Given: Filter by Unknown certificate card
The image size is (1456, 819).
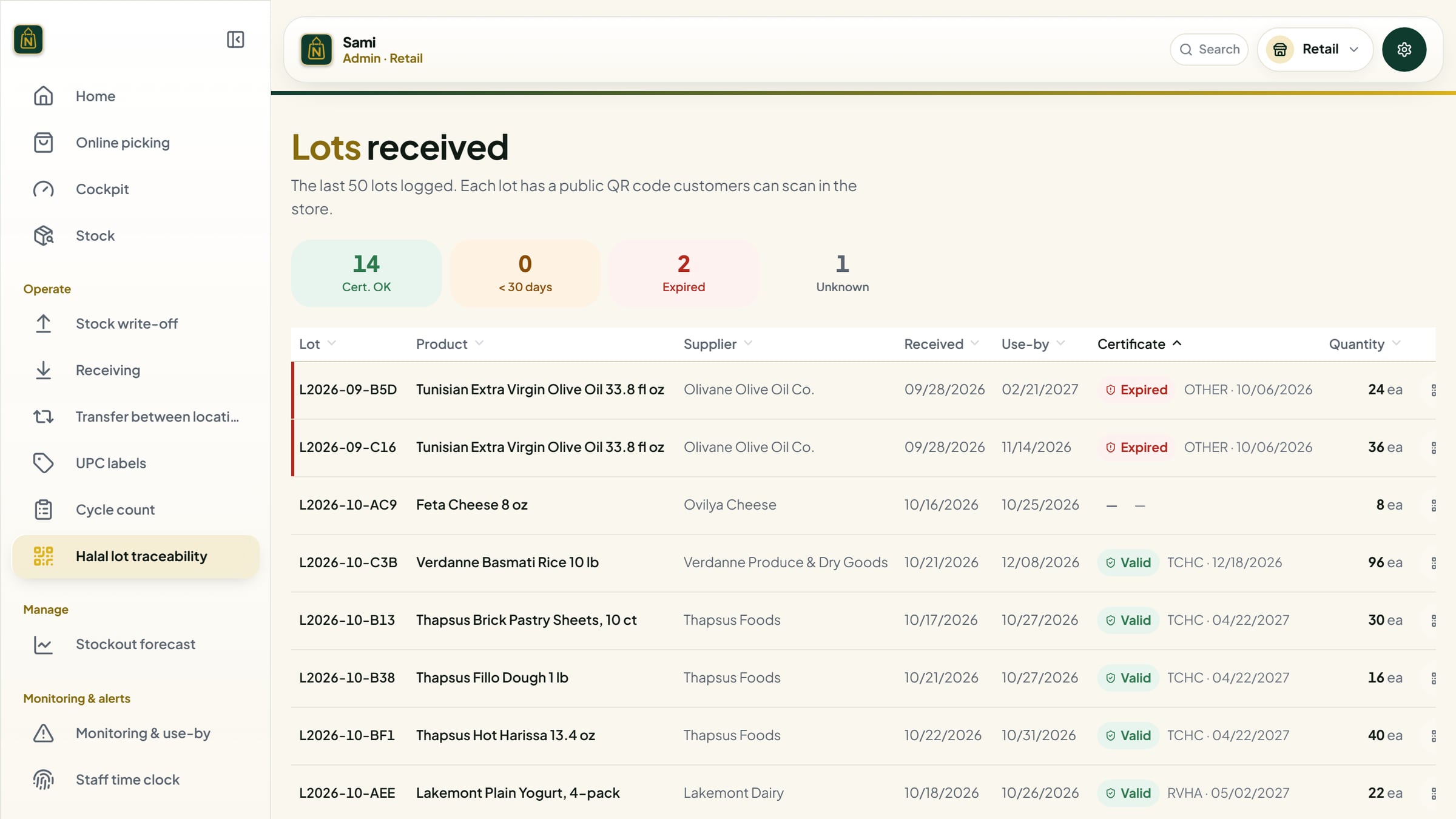Looking at the screenshot, I should point(843,273).
